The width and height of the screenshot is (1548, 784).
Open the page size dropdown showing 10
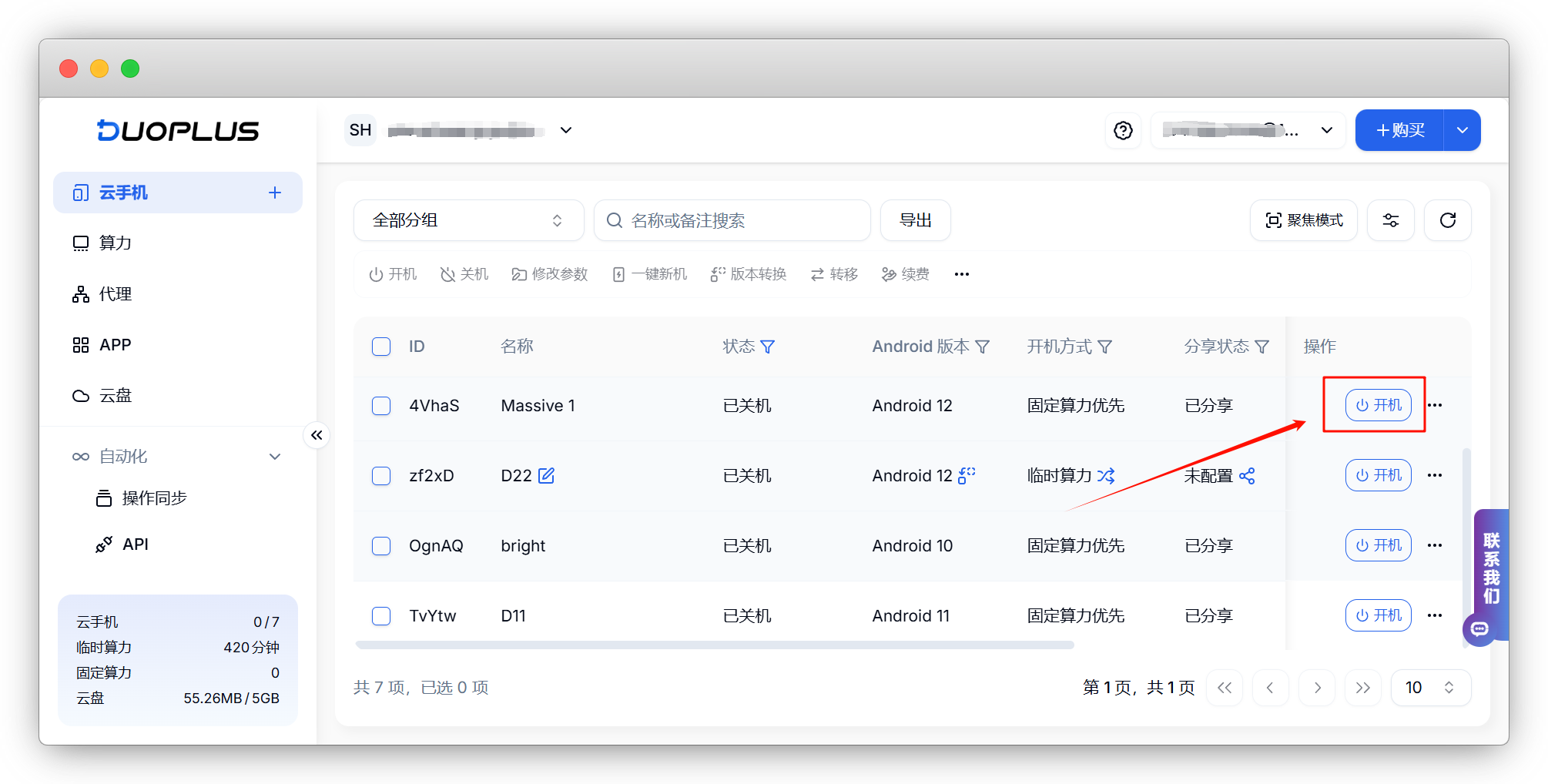[x=1430, y=688]
